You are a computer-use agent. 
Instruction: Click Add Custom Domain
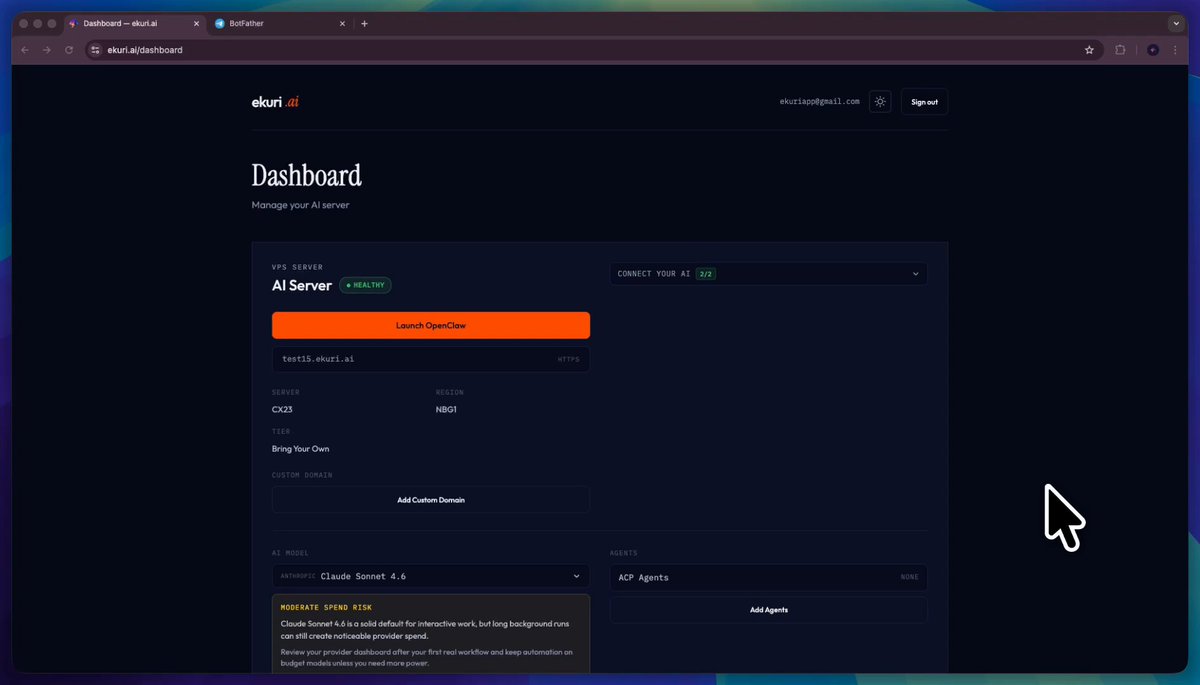430,499
